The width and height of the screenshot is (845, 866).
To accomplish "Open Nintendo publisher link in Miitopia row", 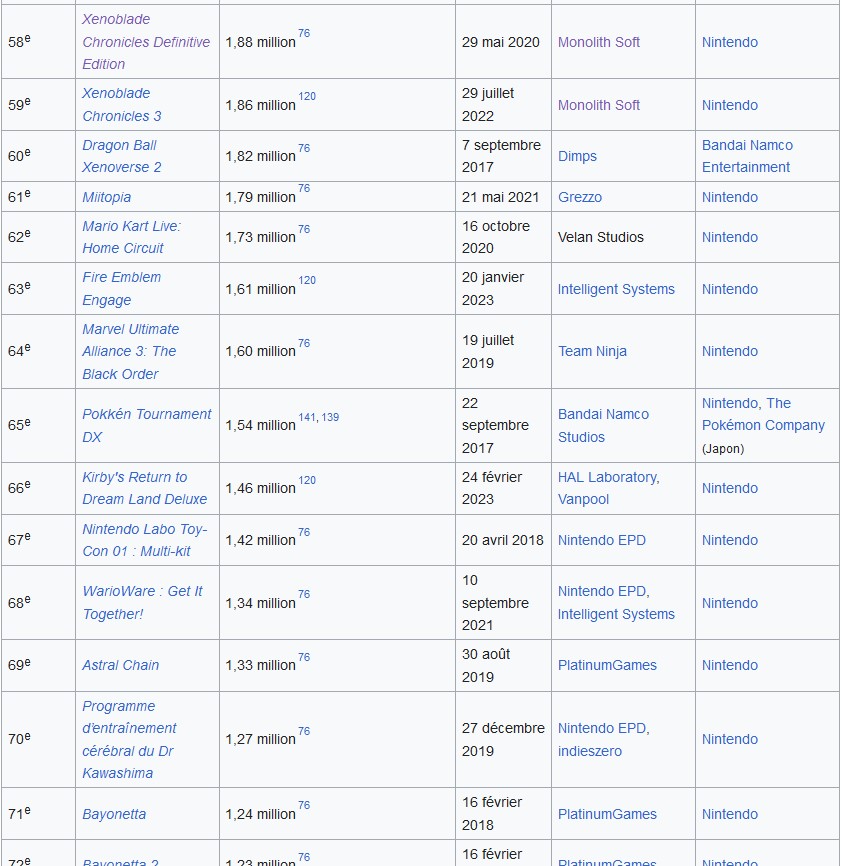I will [x=730, y=197].
